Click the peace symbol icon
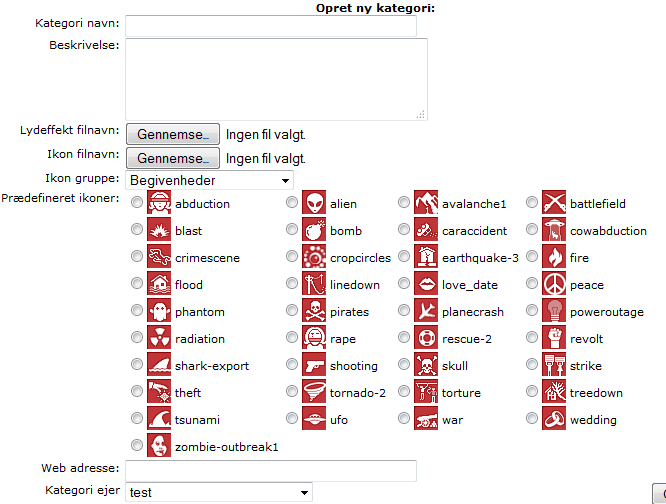Viewport: 666px width, 504px height. [x=554, y=283]
